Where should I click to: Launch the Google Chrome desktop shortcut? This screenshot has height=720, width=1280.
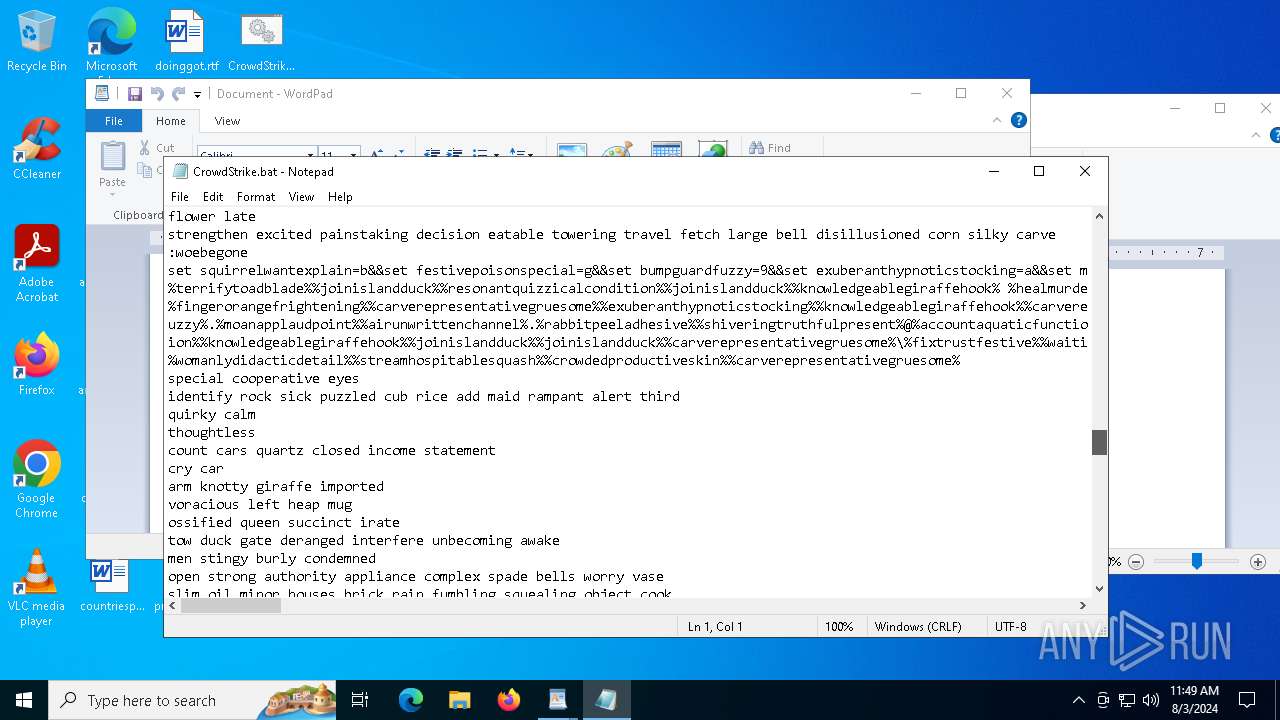click(x=37, y=480)
